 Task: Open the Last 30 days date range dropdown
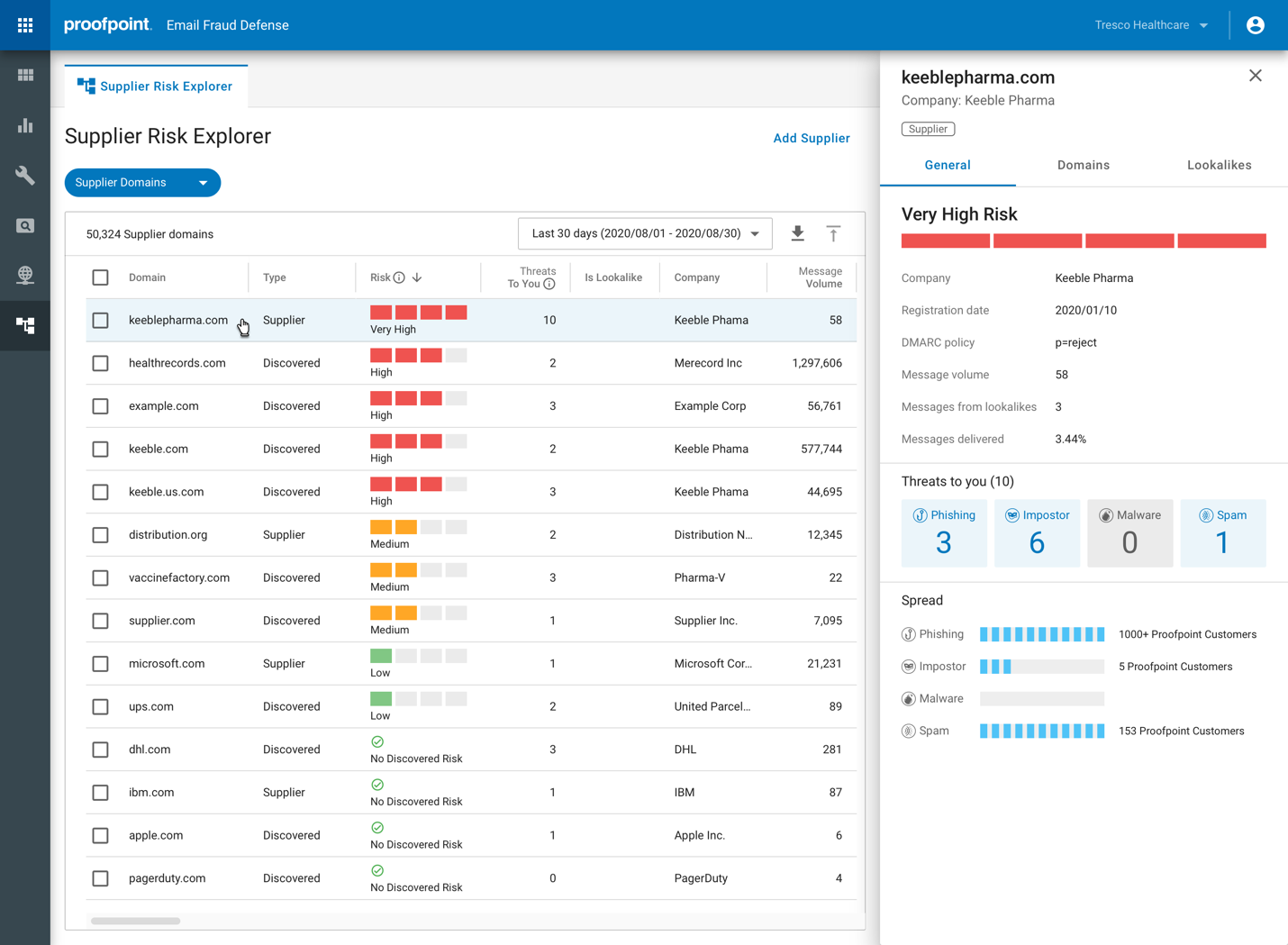(x=645, y=234)
